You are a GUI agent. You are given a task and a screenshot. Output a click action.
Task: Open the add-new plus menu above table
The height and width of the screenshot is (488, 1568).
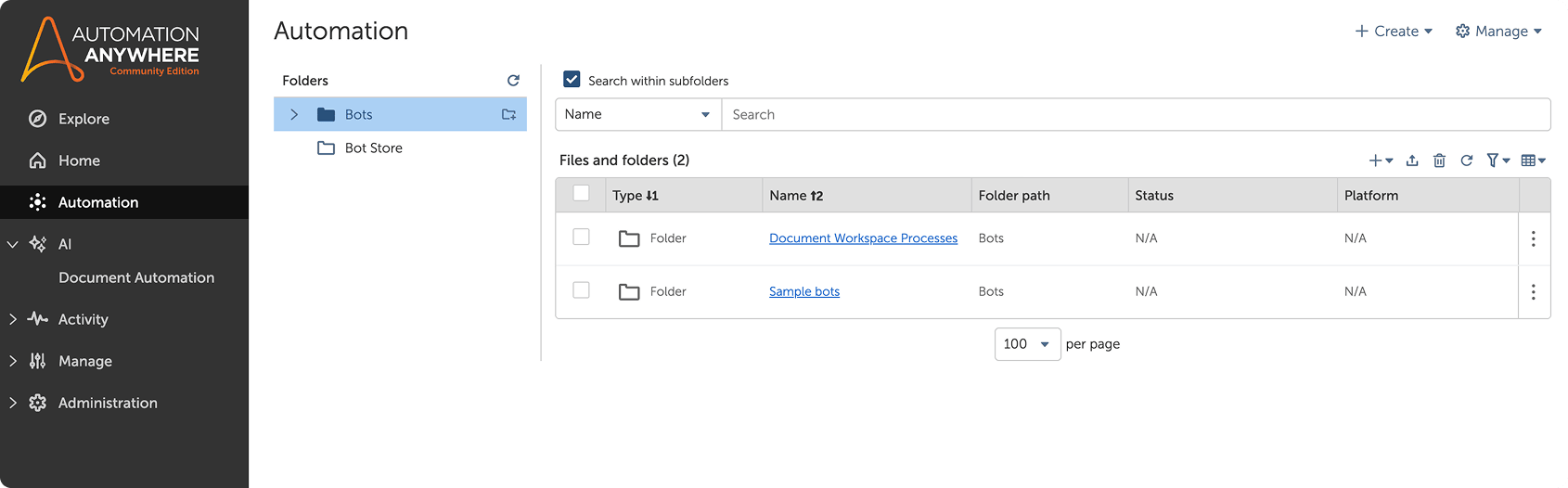[x=1381, y=161]
